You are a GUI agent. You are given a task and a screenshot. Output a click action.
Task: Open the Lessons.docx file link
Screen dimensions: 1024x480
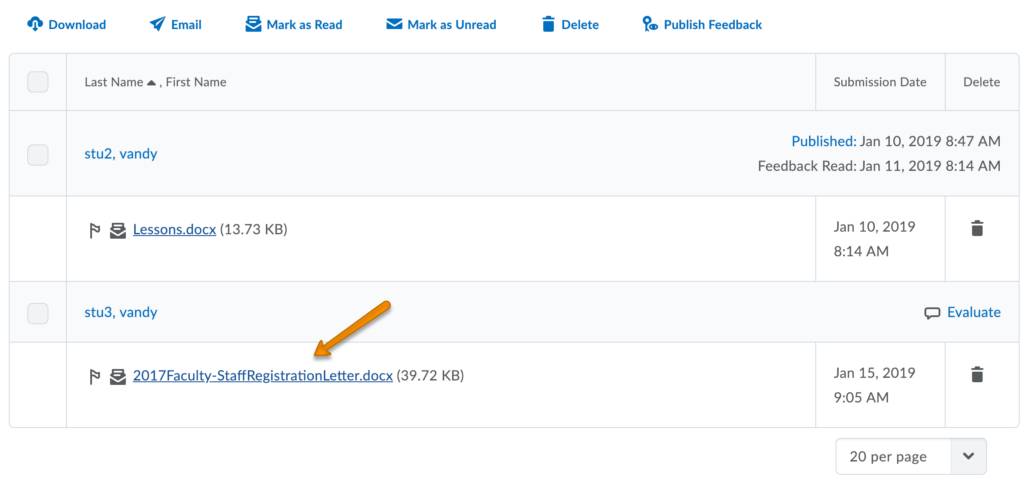coord(174,230)
